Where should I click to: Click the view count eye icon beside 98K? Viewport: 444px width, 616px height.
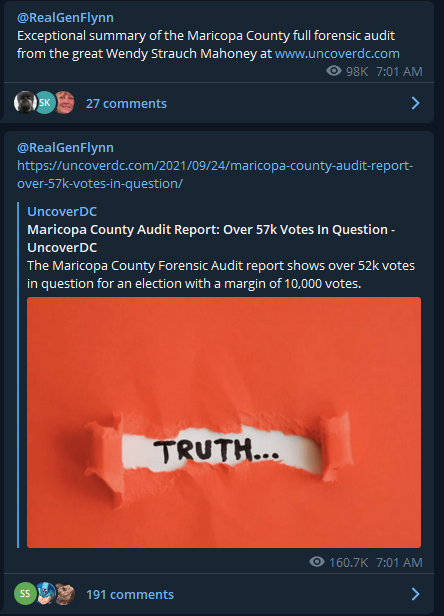(x=334, y=71)
